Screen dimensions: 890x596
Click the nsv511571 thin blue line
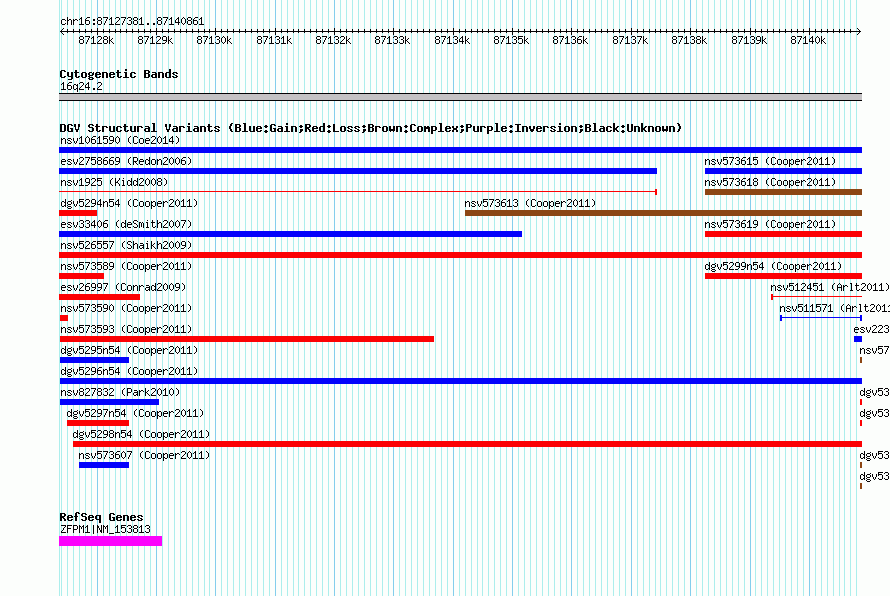[821, 318]
